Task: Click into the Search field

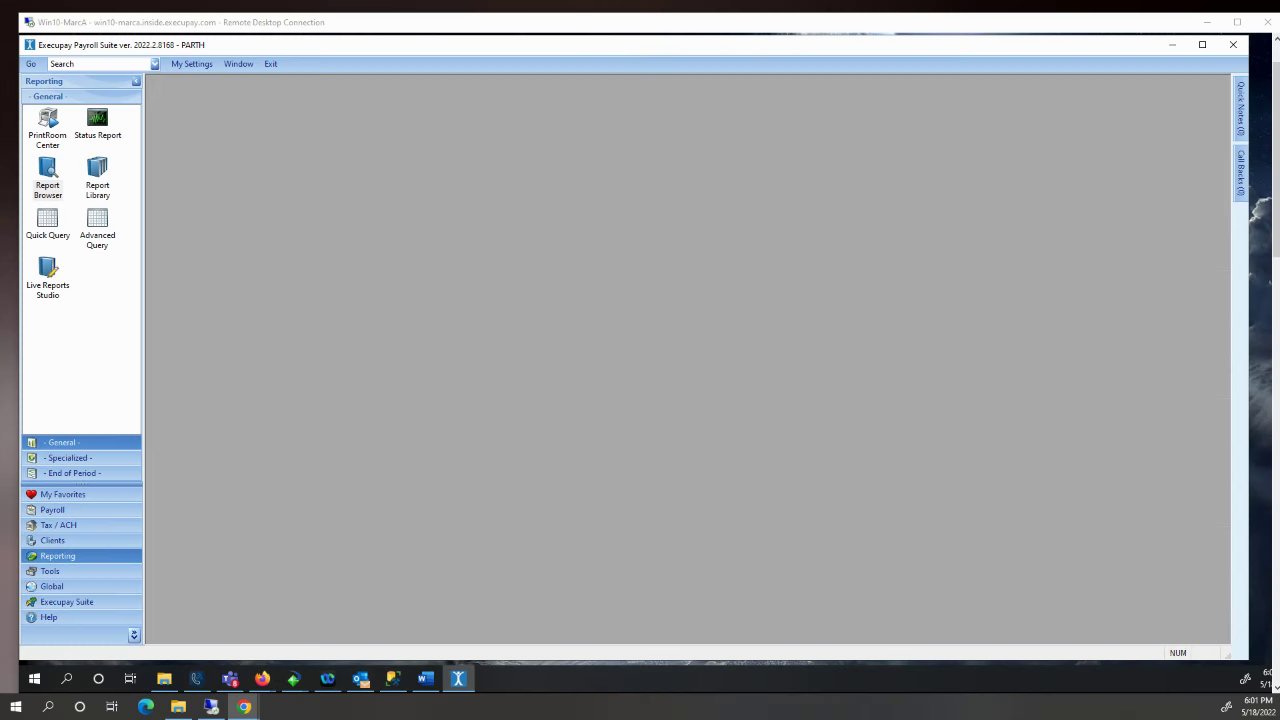Action: [x=98, y=64]
